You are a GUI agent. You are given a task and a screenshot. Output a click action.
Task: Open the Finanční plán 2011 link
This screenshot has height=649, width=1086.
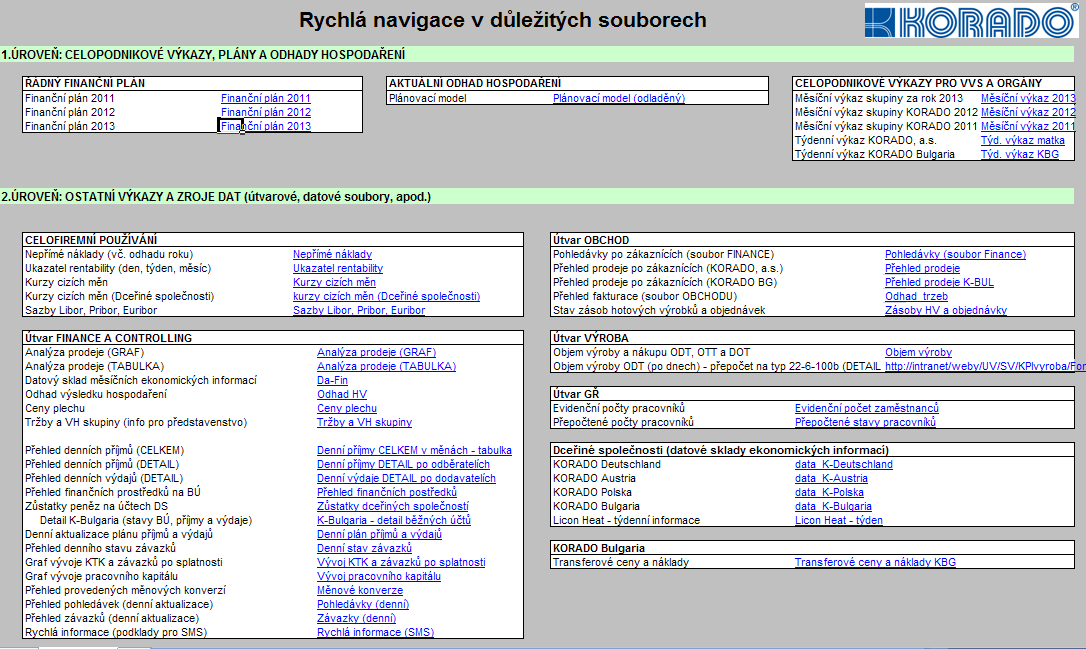(265, 98)
